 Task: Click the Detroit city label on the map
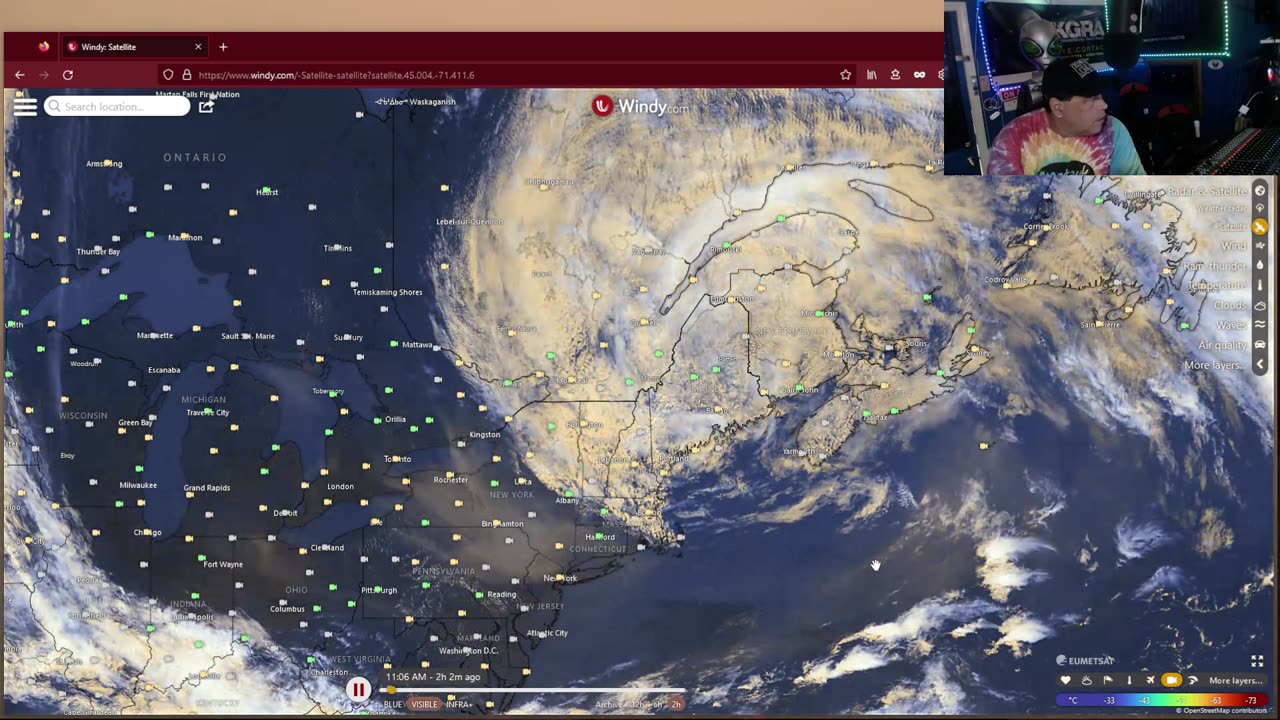click(285, 513)
